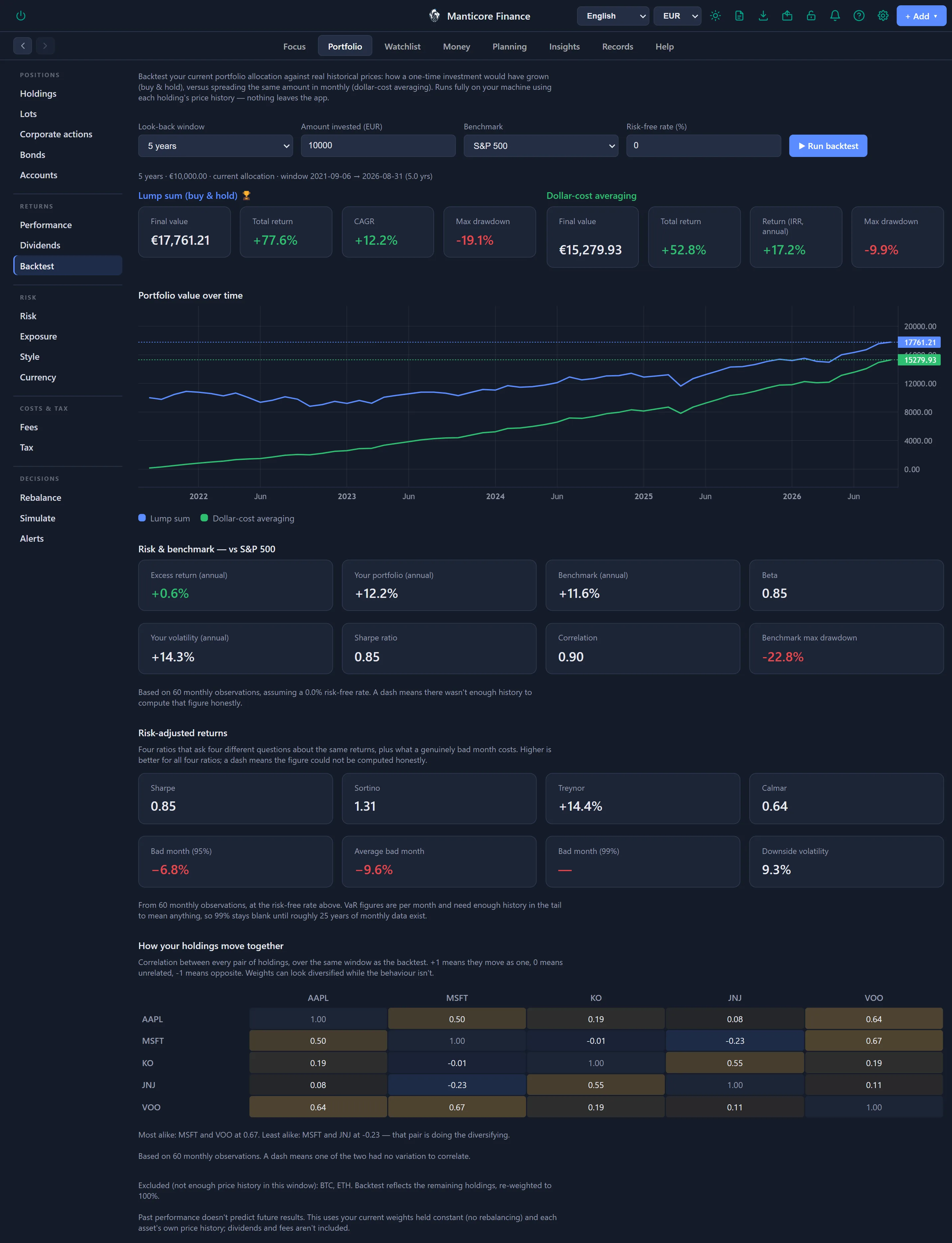Screen dimensions: 952x1243
Task: Open the Help tab
Action: pos(664,47)
